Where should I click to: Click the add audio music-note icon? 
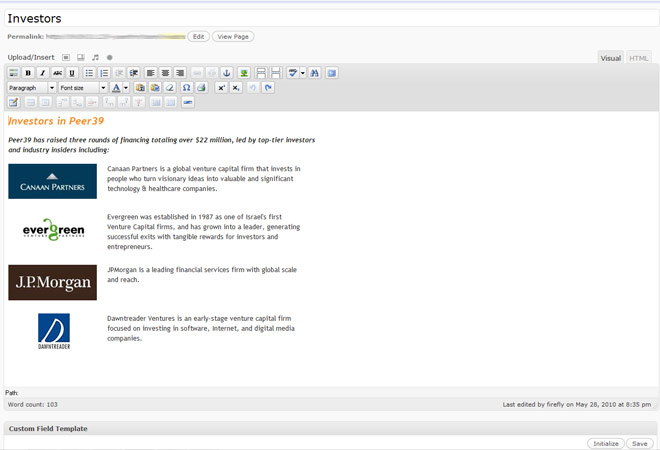pos(96,57)
